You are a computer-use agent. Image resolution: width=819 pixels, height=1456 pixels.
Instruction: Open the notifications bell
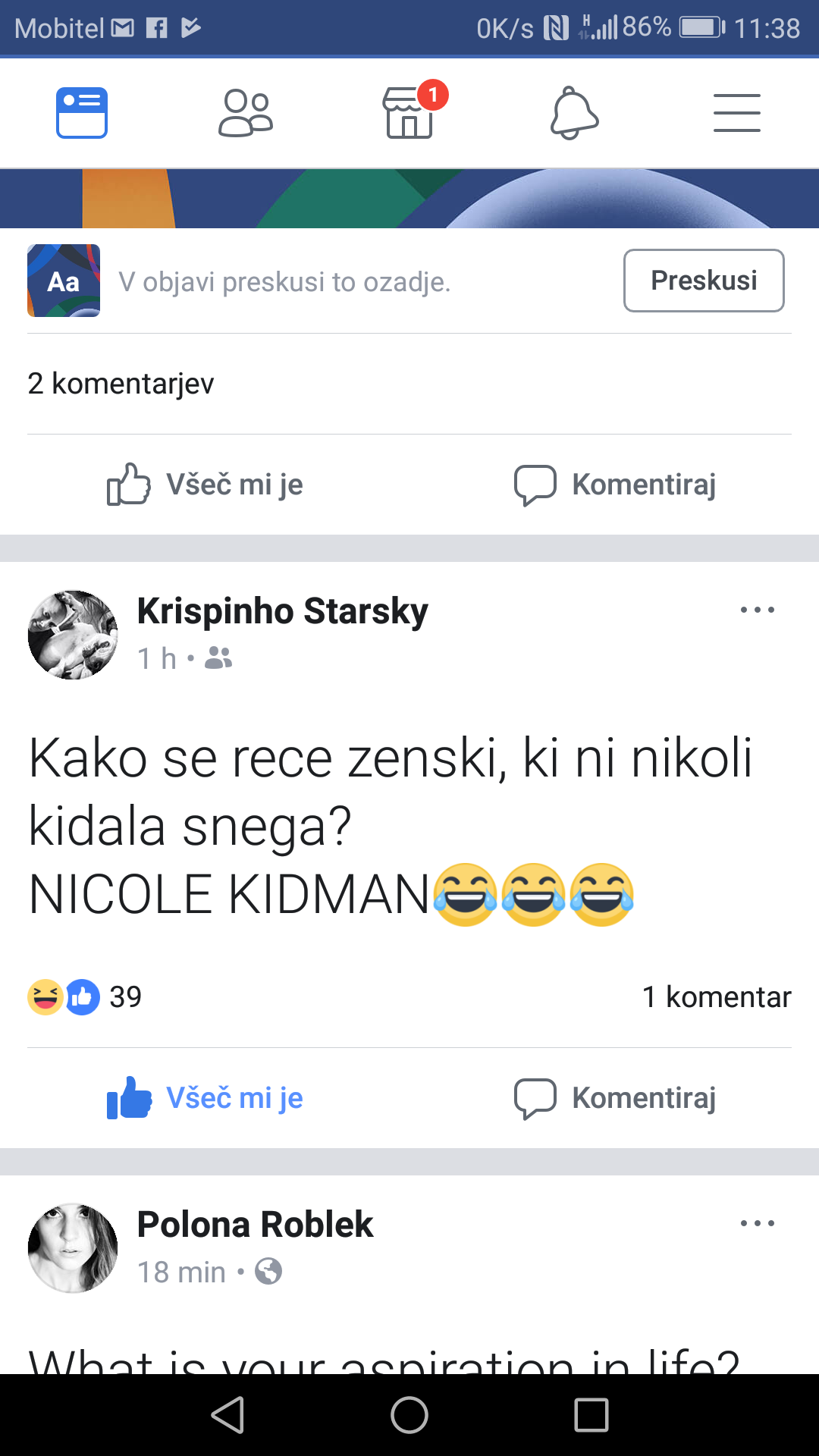tap(574, 113)
